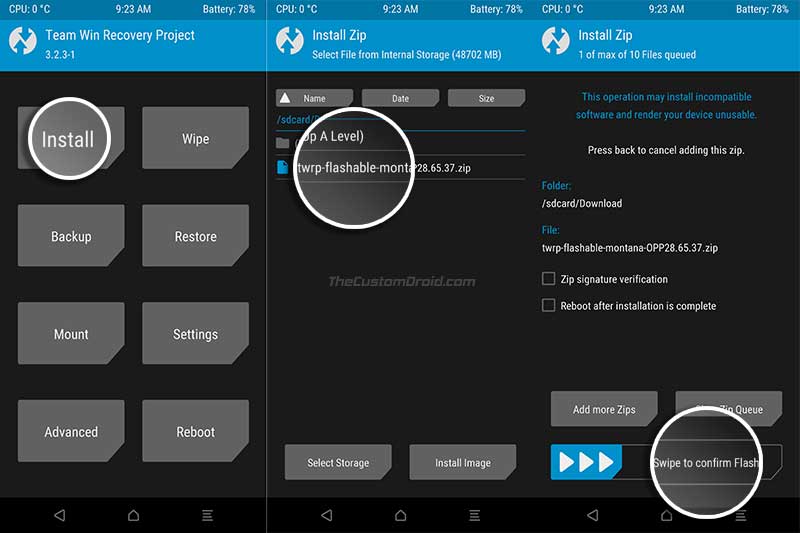800x533 pixels.
Task: Click the folder icon beside Up A Level
Action: pos(283,143)
